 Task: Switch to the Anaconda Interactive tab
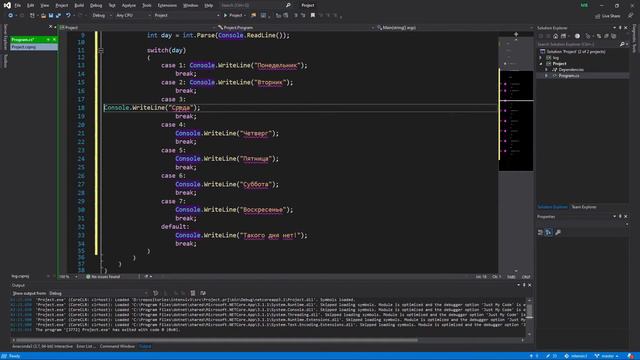pos(42,347)
